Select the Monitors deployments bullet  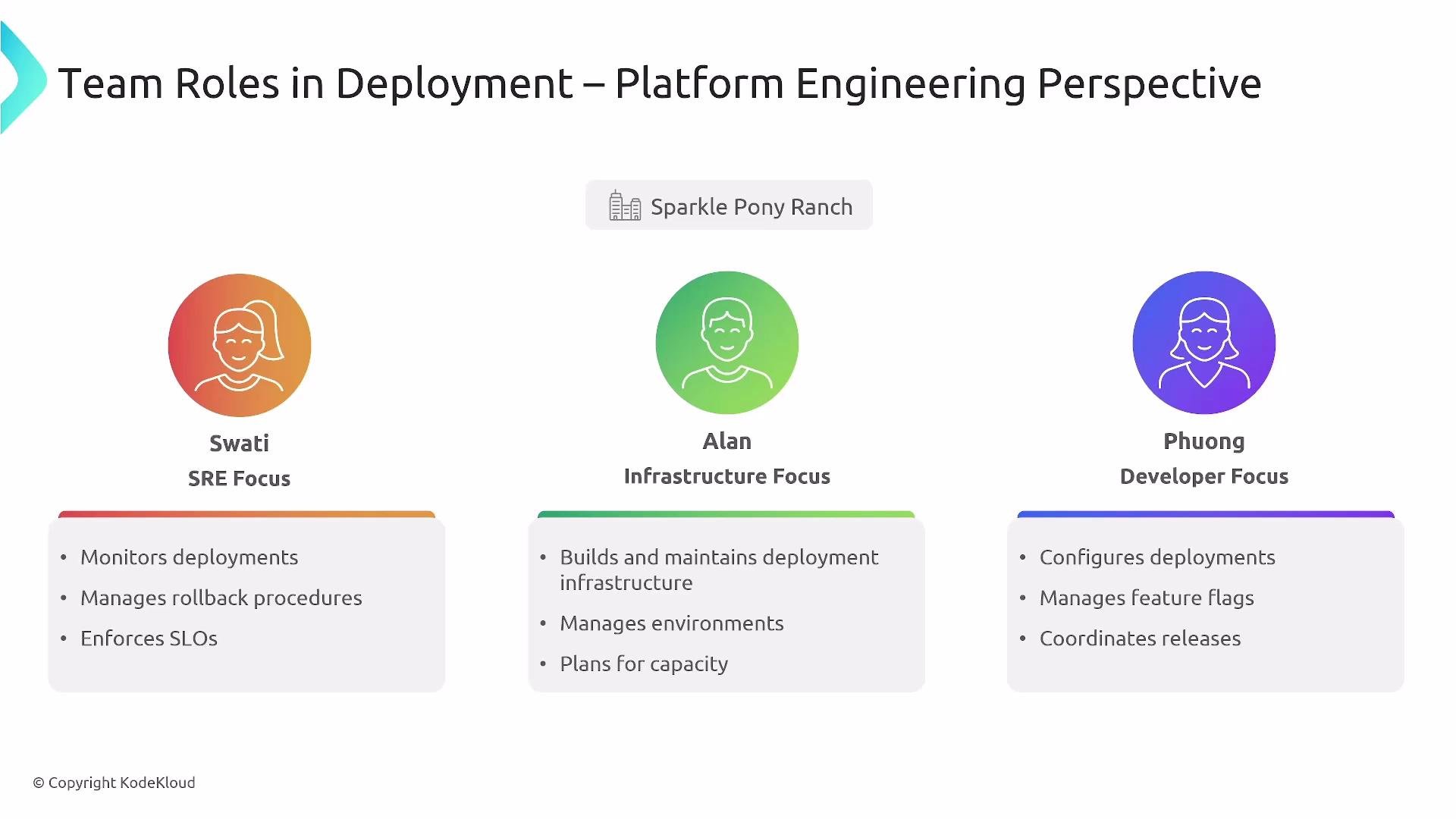(190, 557)
